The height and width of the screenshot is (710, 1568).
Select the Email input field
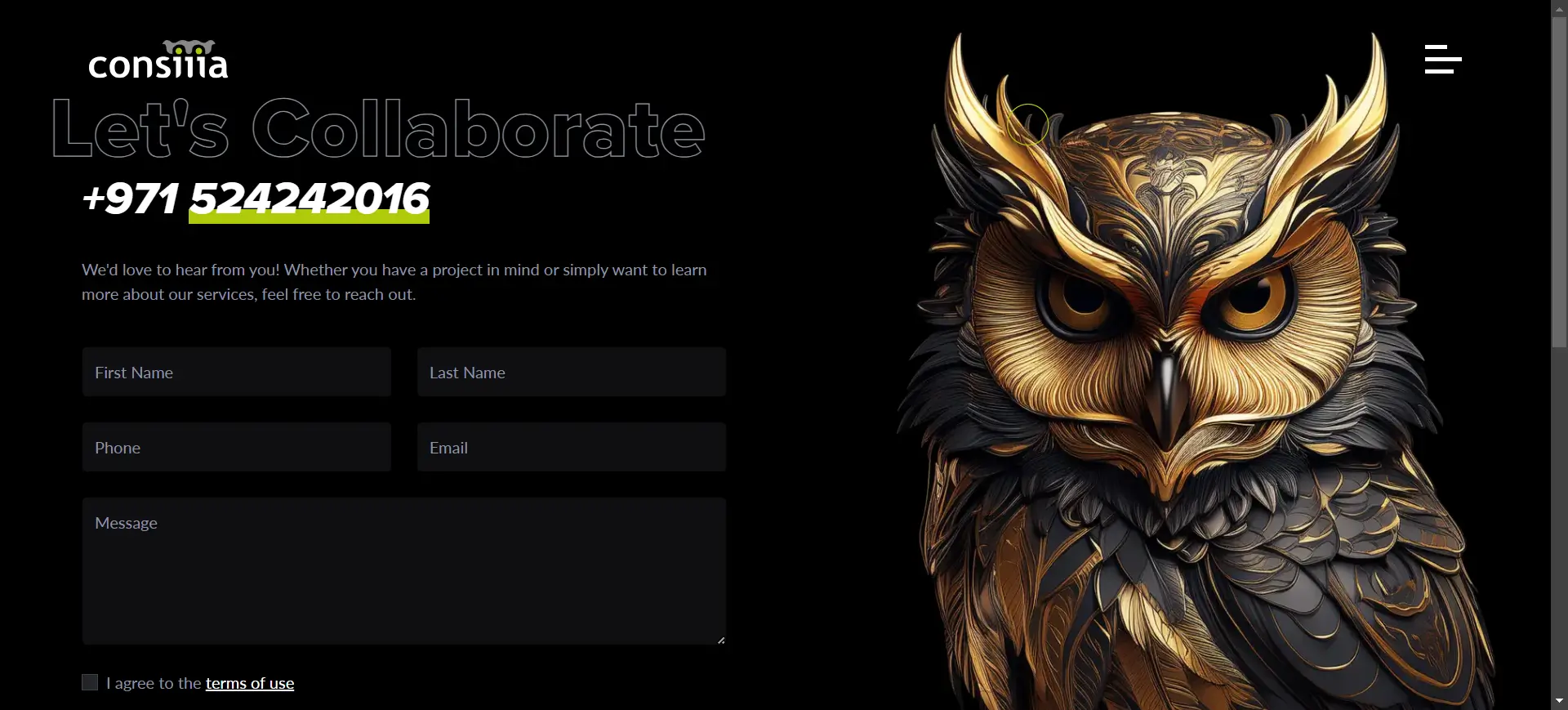coord(572,447)
